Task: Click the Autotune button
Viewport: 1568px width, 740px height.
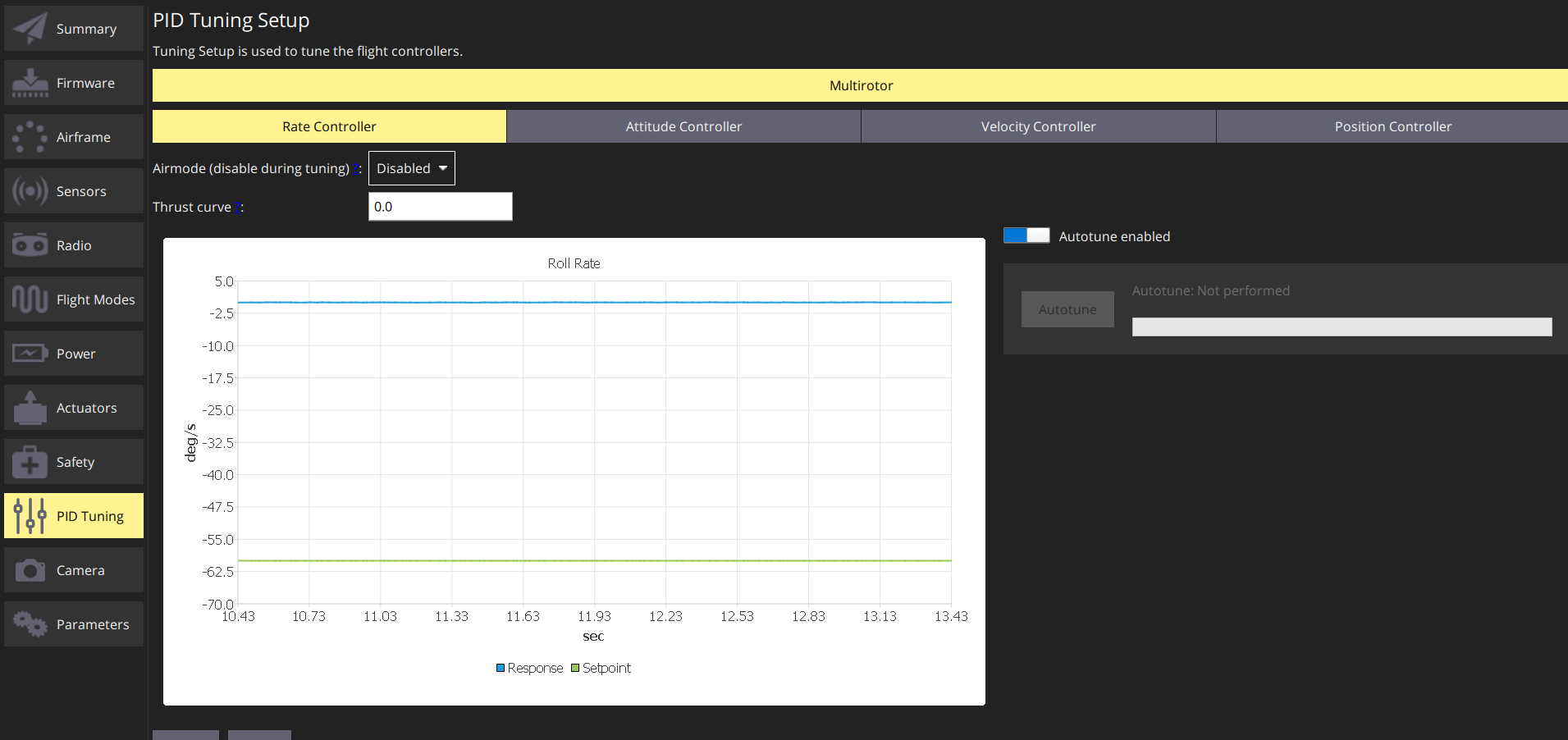Action: [x=1067, y=309]
